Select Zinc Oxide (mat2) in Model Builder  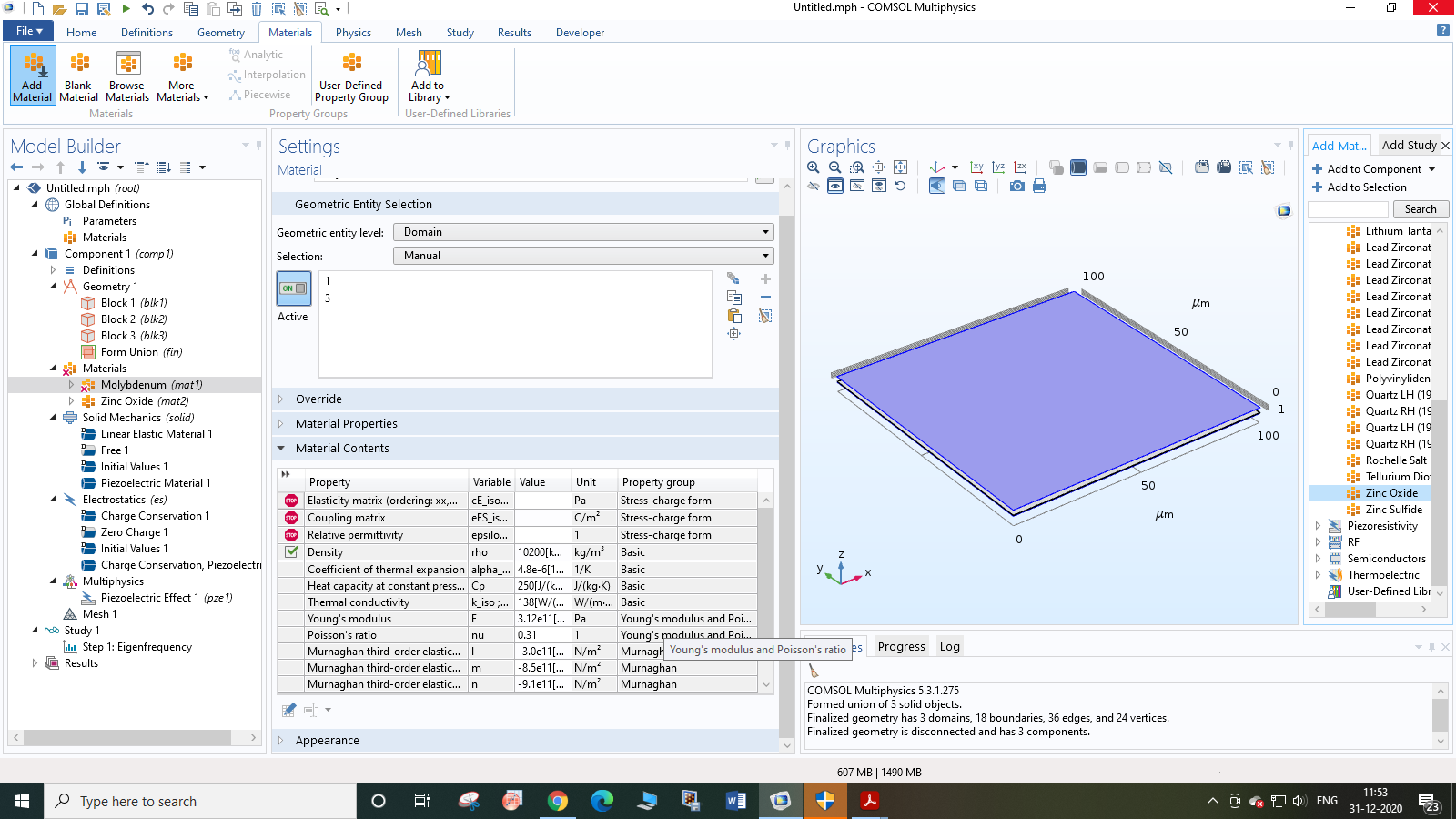tap(144, 401)
